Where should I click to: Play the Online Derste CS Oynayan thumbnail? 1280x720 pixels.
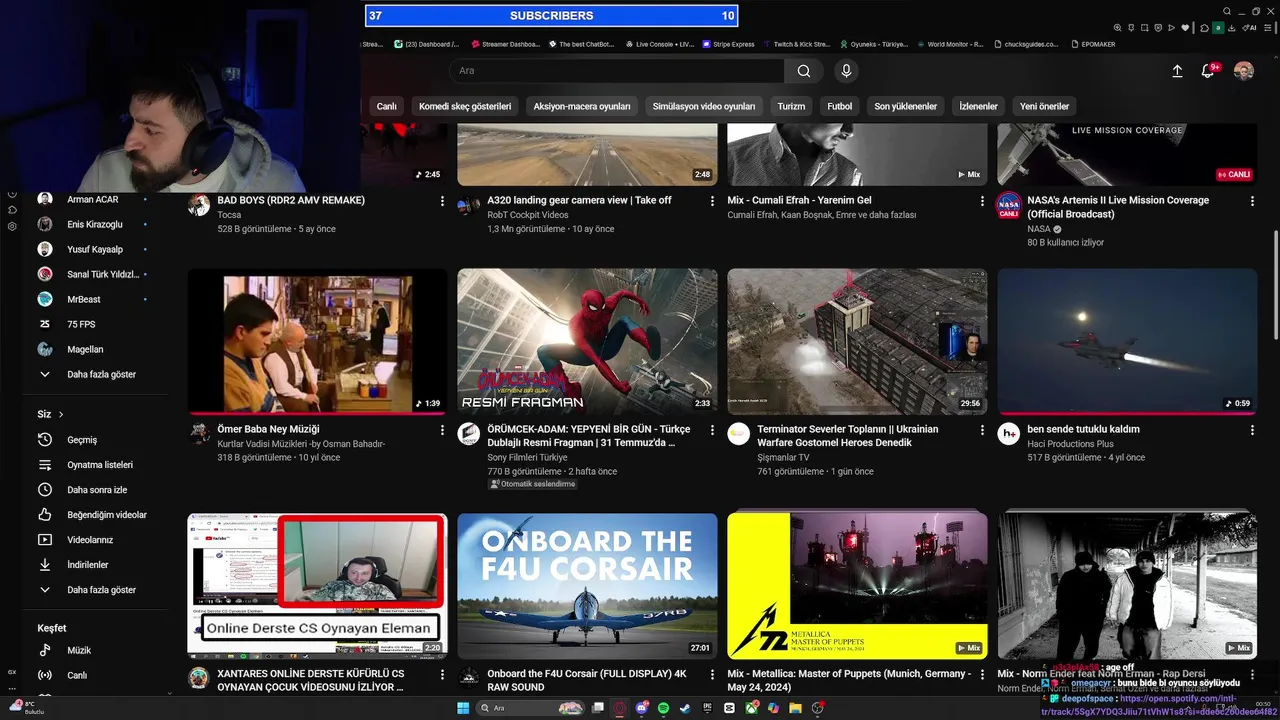coord(317,586)
